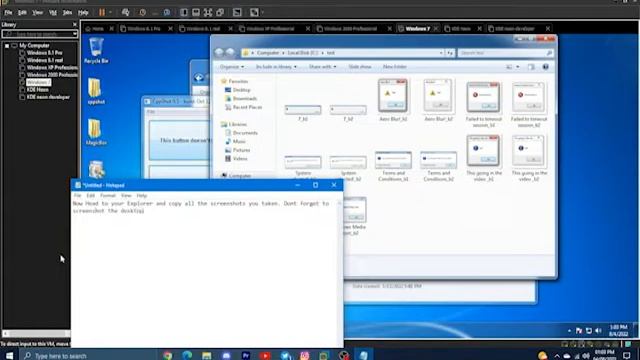Enter full screen mode toolbar icon
640x360 pixels.
coord(208,13)
